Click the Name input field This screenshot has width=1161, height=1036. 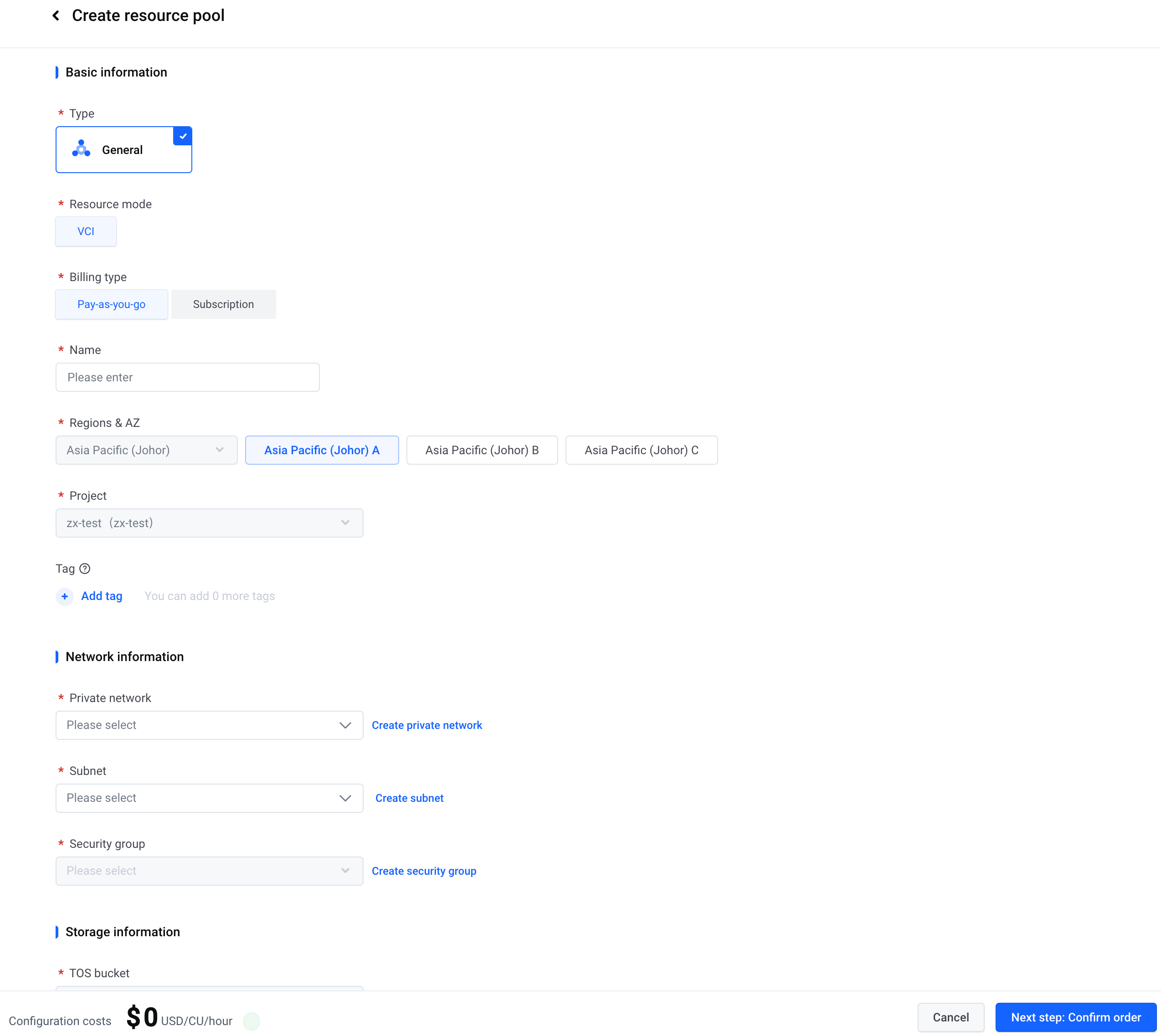tap(187, 377)
